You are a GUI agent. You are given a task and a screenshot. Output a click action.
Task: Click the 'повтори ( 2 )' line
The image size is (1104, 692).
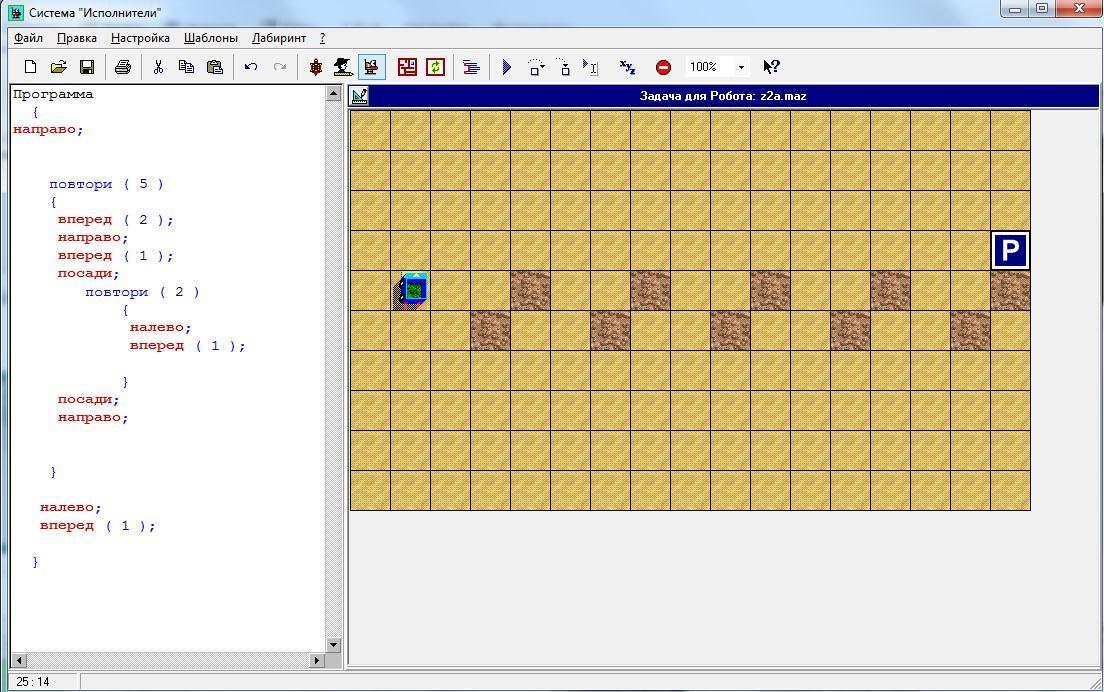142,291
